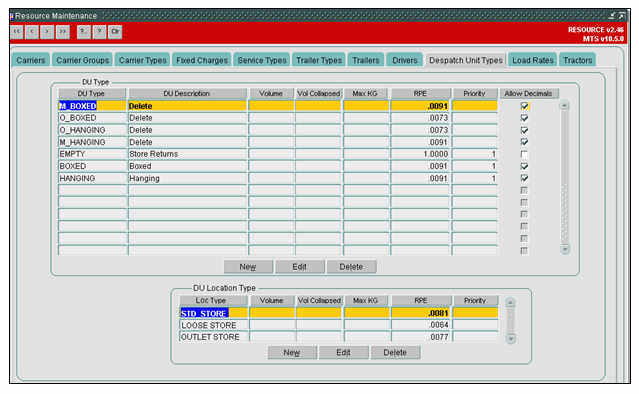
Task: Toggle Allow Decimals for HANGING row
Action: click(524, 178)
